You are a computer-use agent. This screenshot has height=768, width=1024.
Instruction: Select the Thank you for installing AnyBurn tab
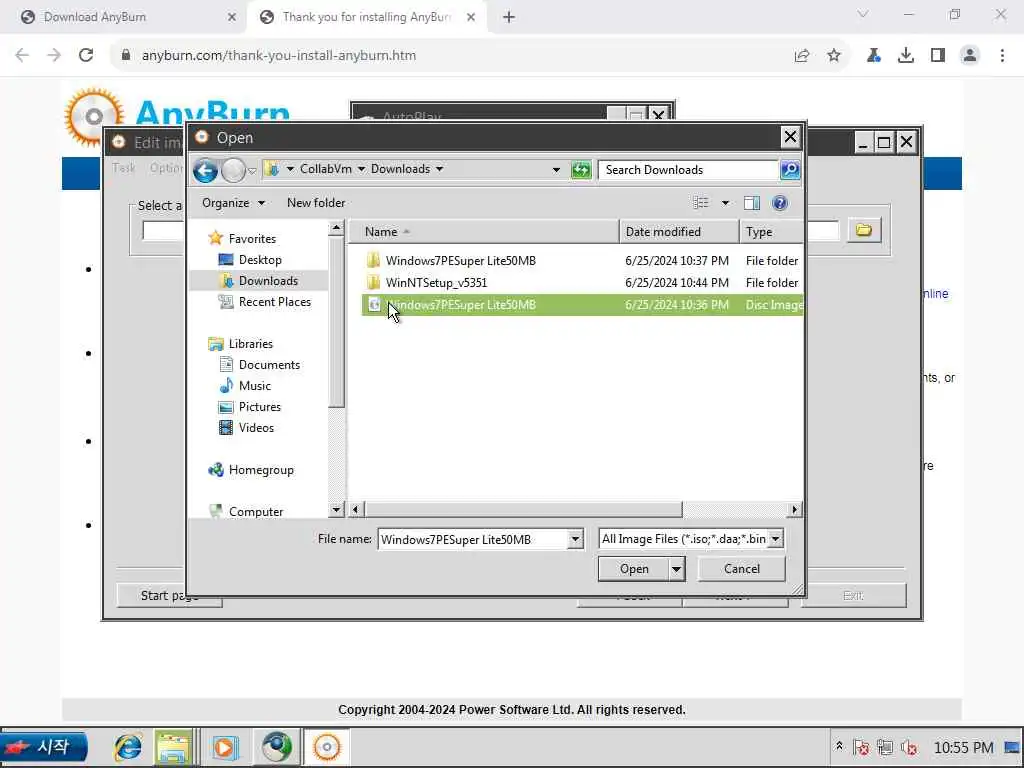tap(366, 17)
